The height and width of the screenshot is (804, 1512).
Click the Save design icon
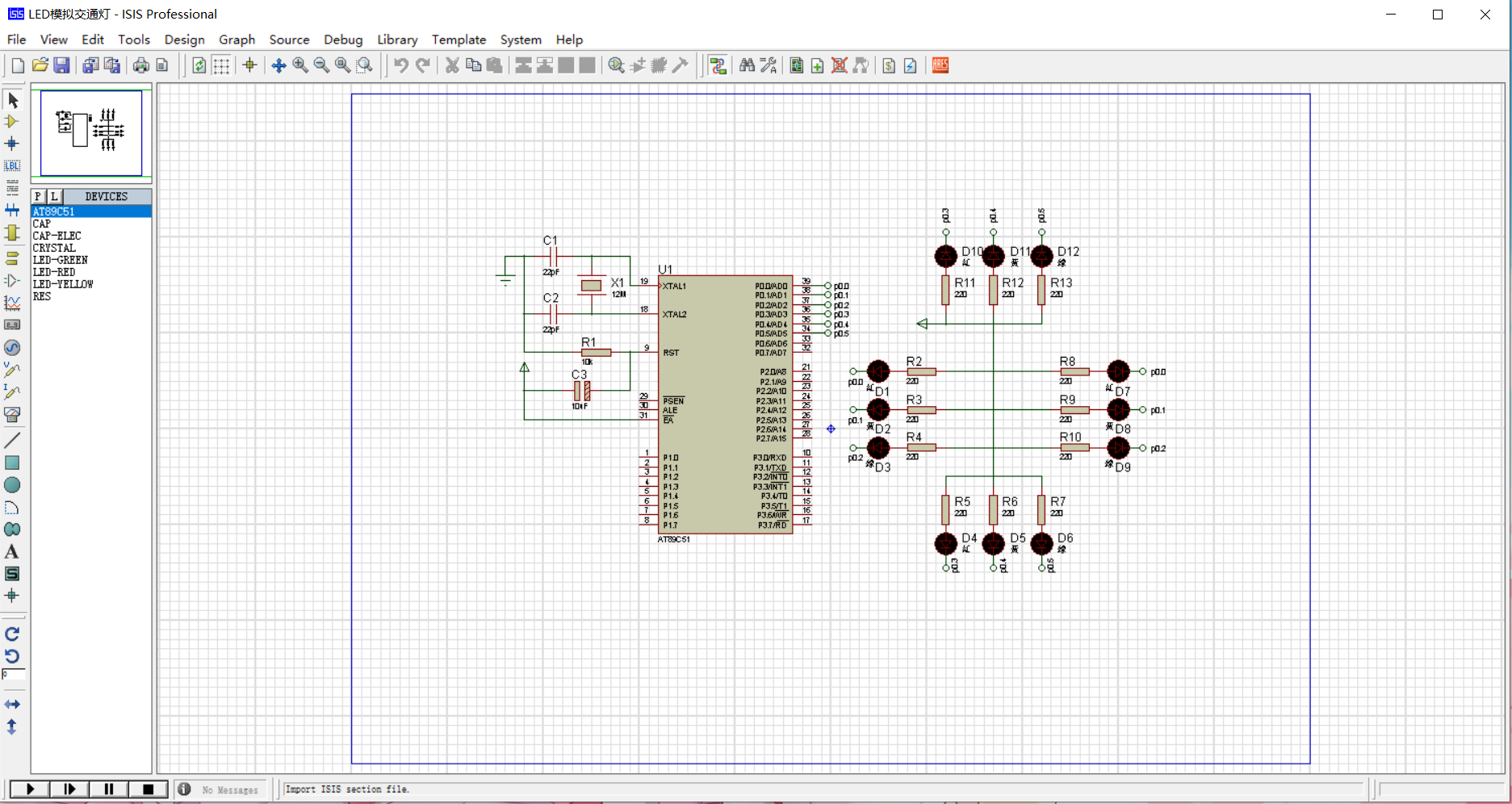coord(61,65)
